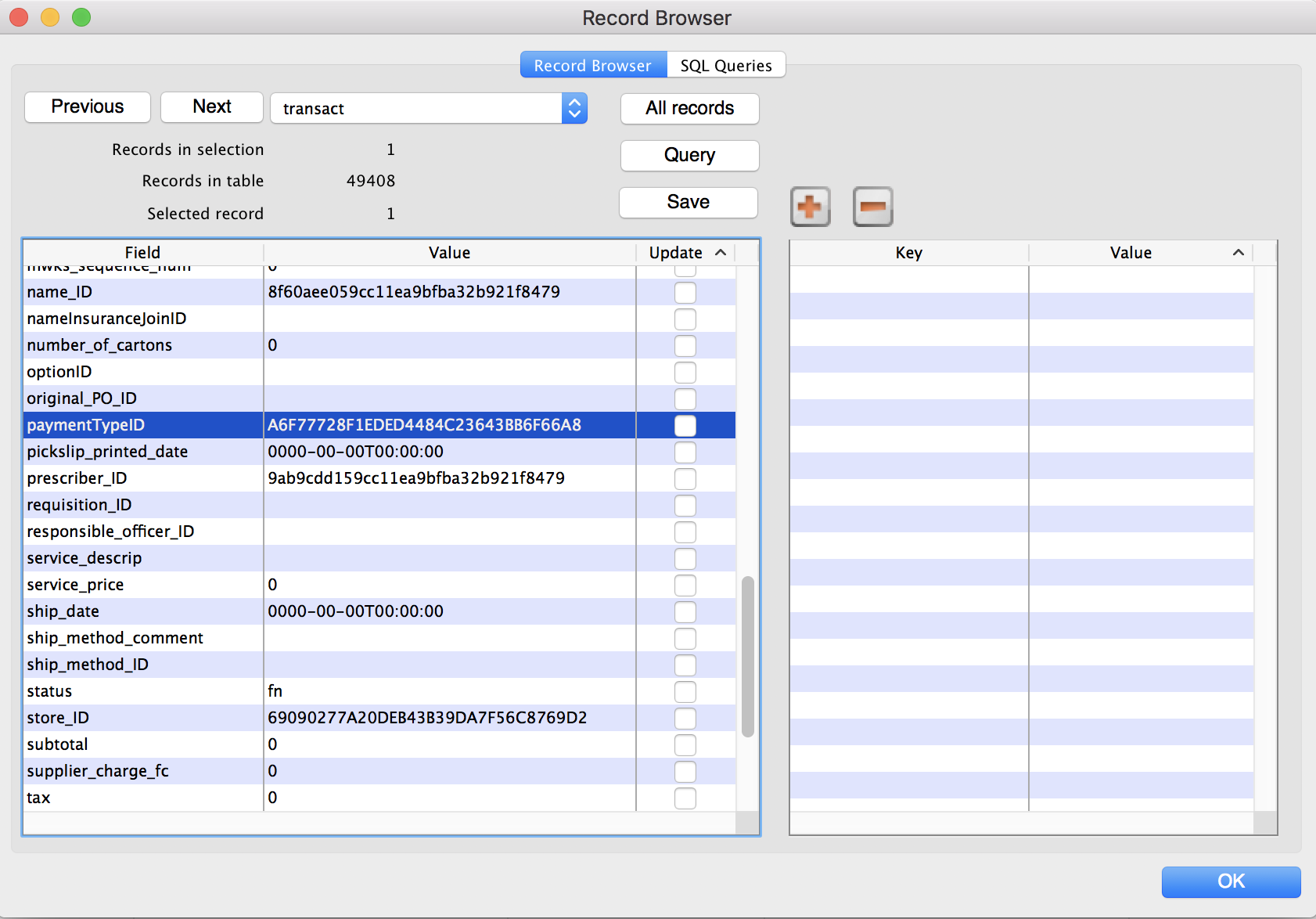The image size is (1316, 919).
Task: Select the ship_method_comment field
Action: tap(115, 638)
